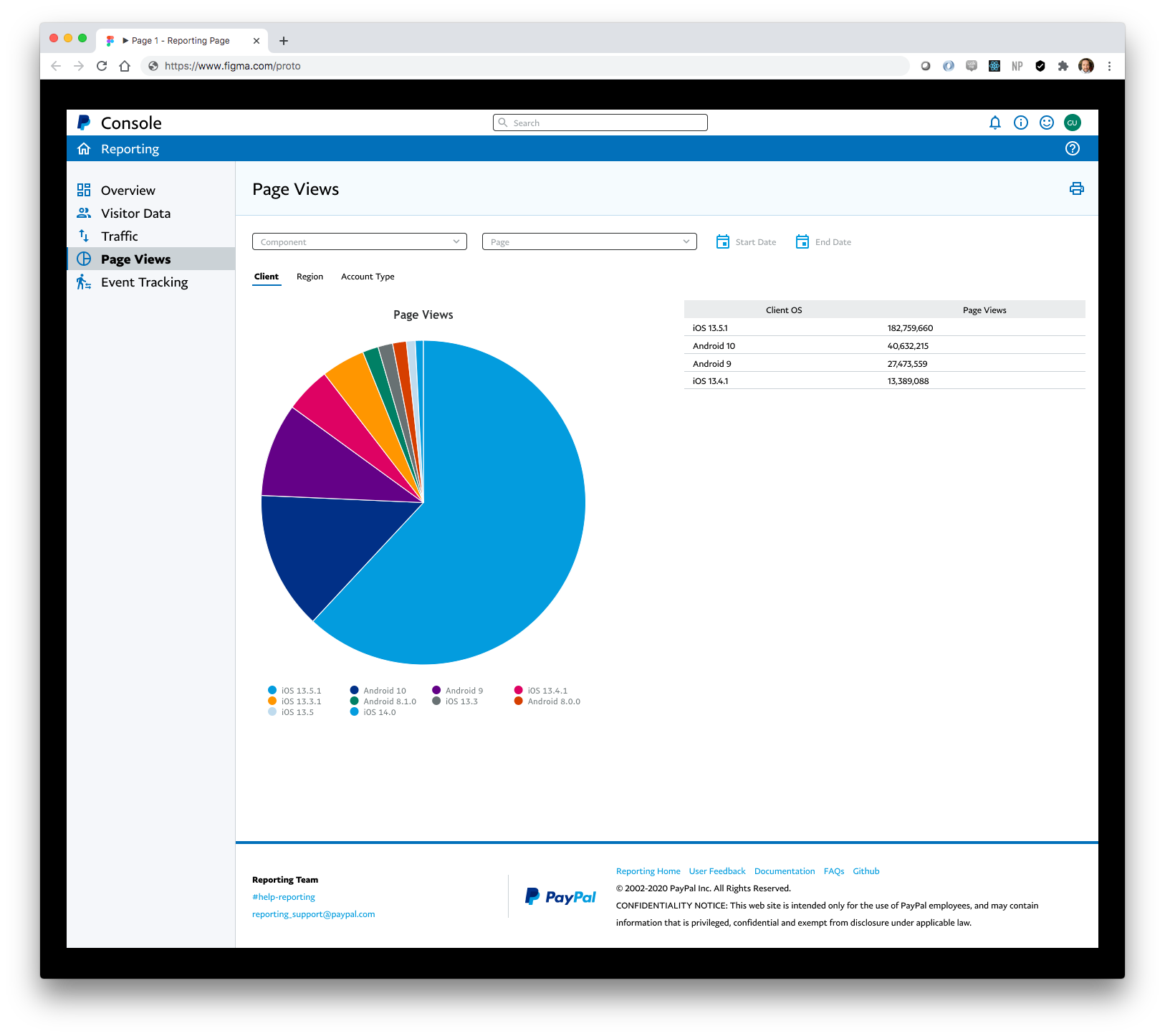Open feedback using the smiley icon
The width and height of the screenshot is (1165, 1036).
(1047, 123)
